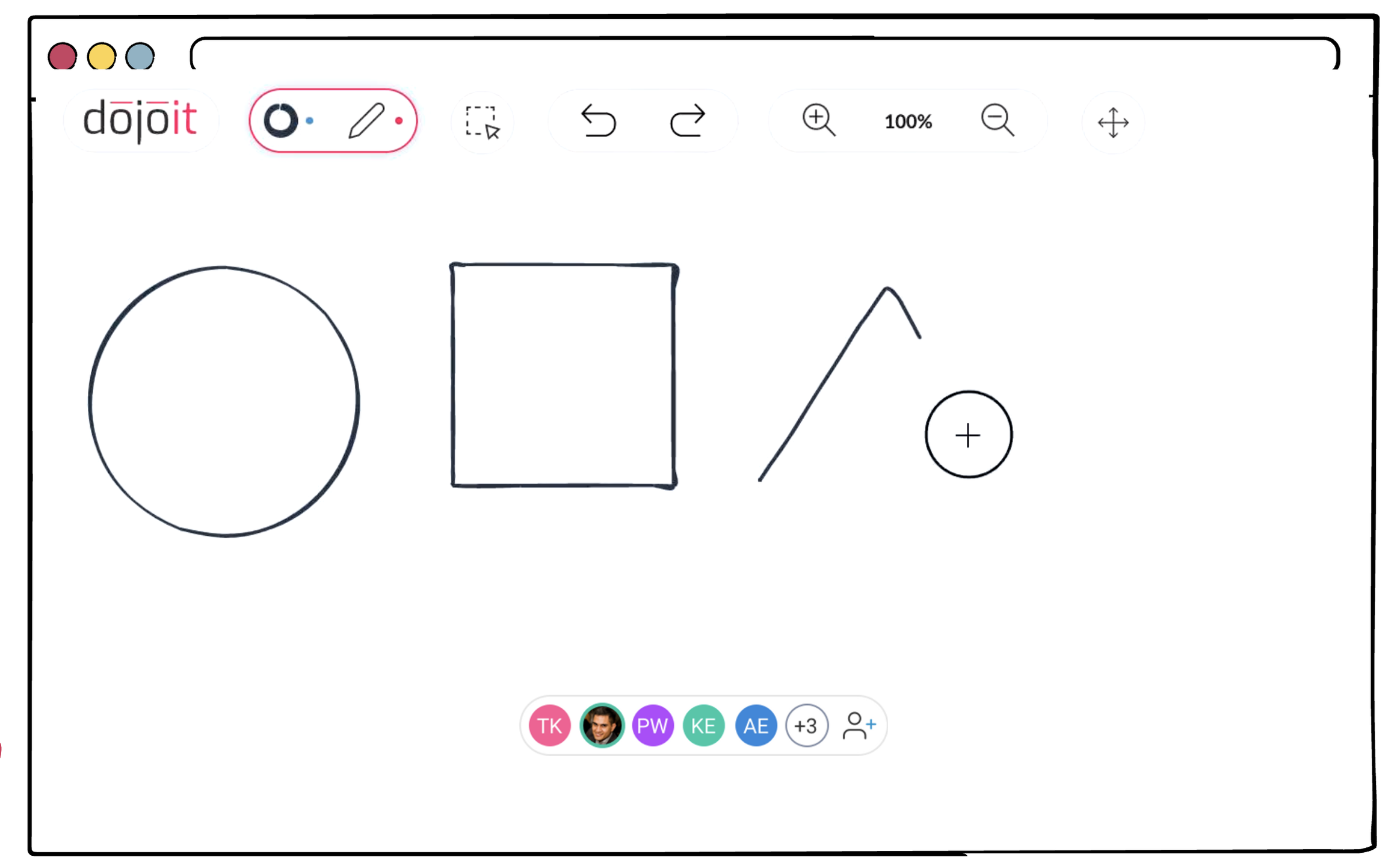Select the purple PW avatar

click(x=652, y=726)
